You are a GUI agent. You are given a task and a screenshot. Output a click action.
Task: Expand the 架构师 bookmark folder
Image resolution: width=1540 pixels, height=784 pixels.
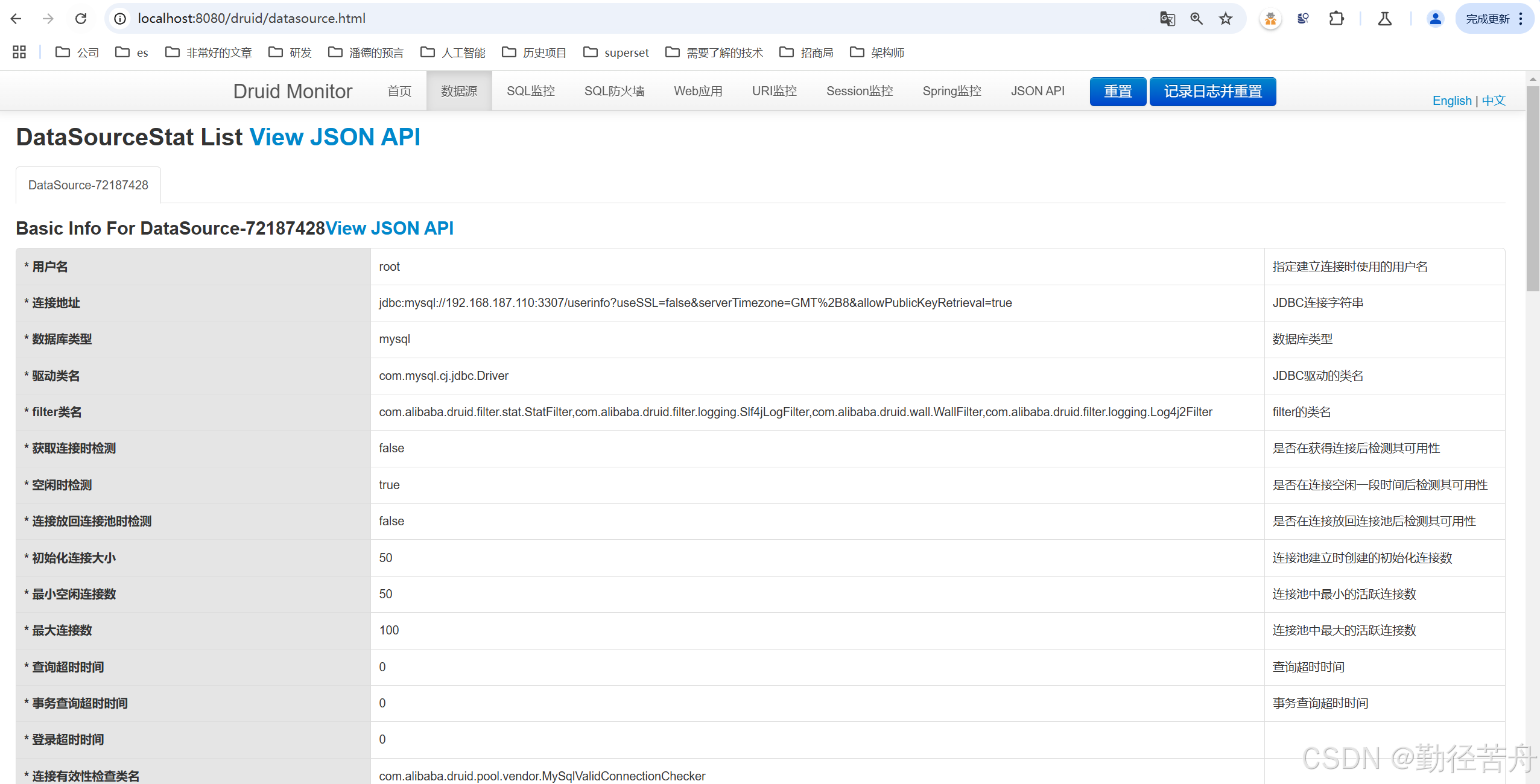(877, 52)
